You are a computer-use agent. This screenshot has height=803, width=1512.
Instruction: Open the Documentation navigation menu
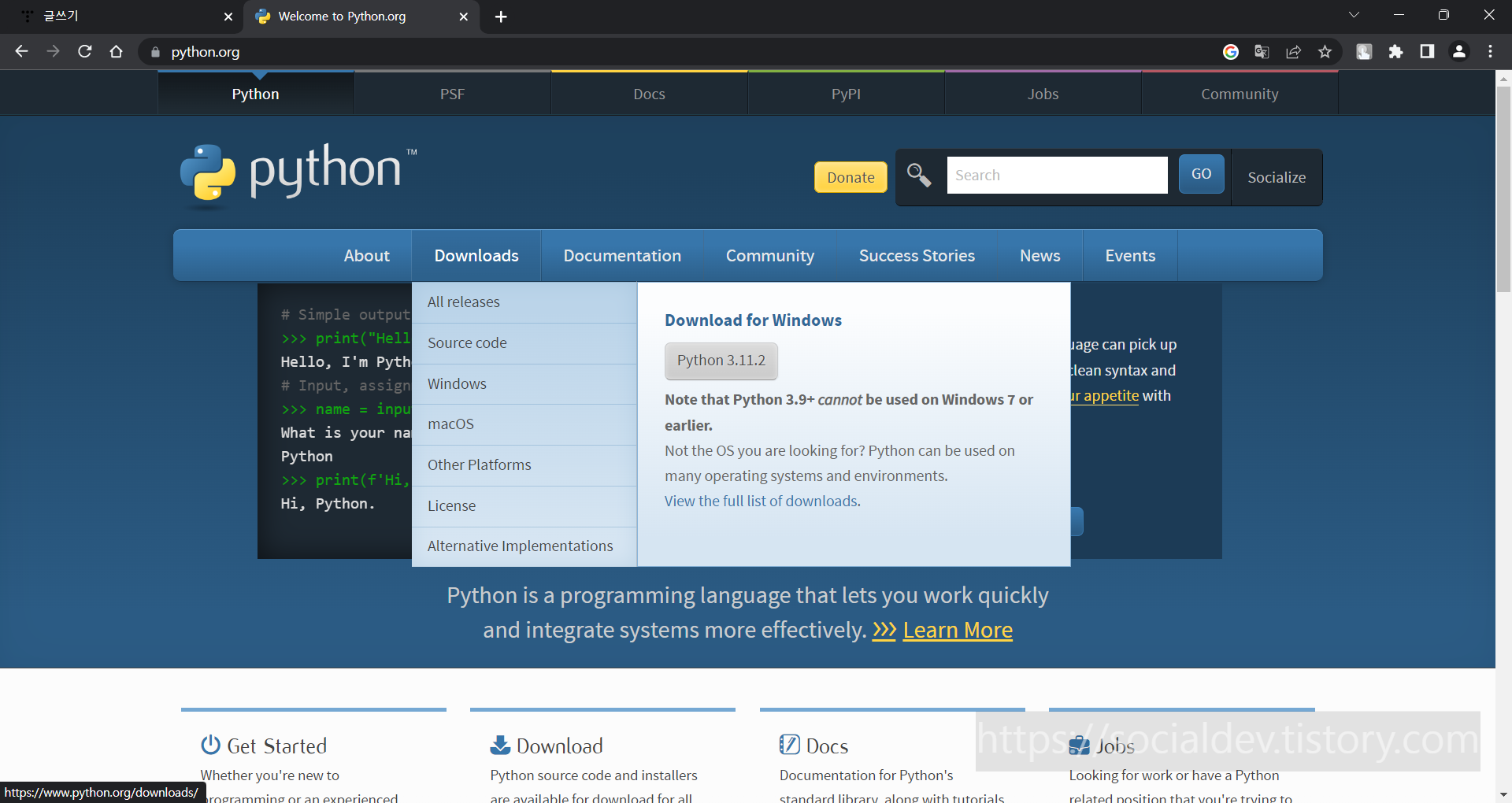coord(622,255)
